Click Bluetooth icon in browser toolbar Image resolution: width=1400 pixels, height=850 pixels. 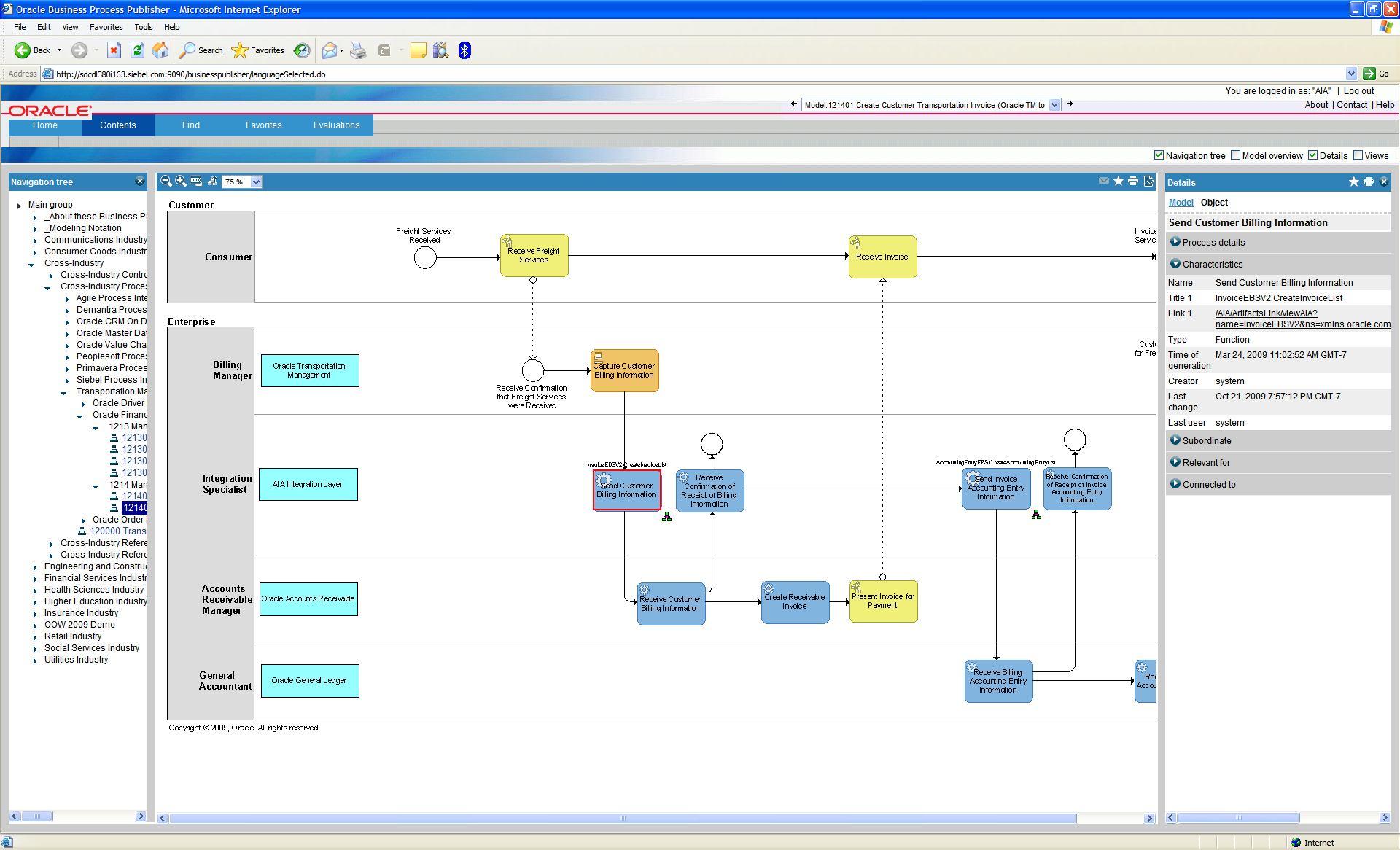(x=464, y=50)
